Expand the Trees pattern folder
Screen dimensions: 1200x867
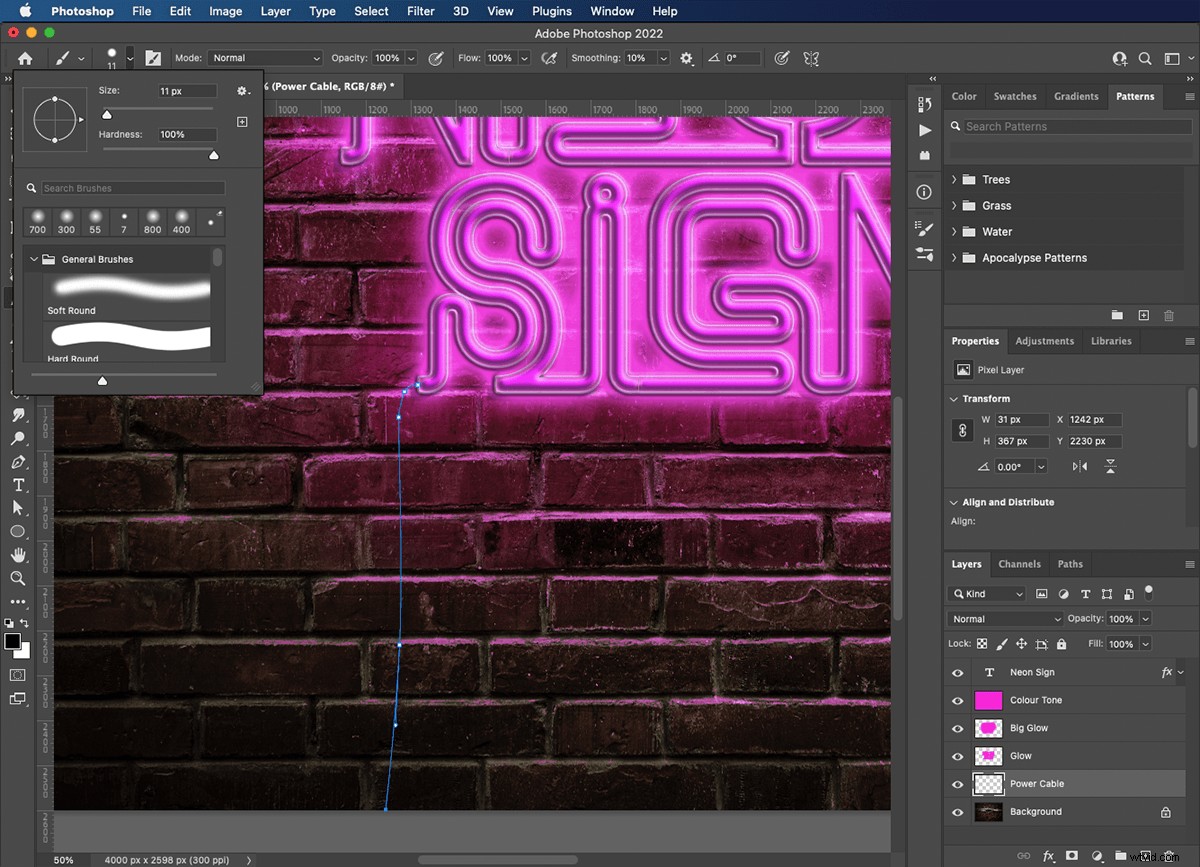(x=952, y=179)
